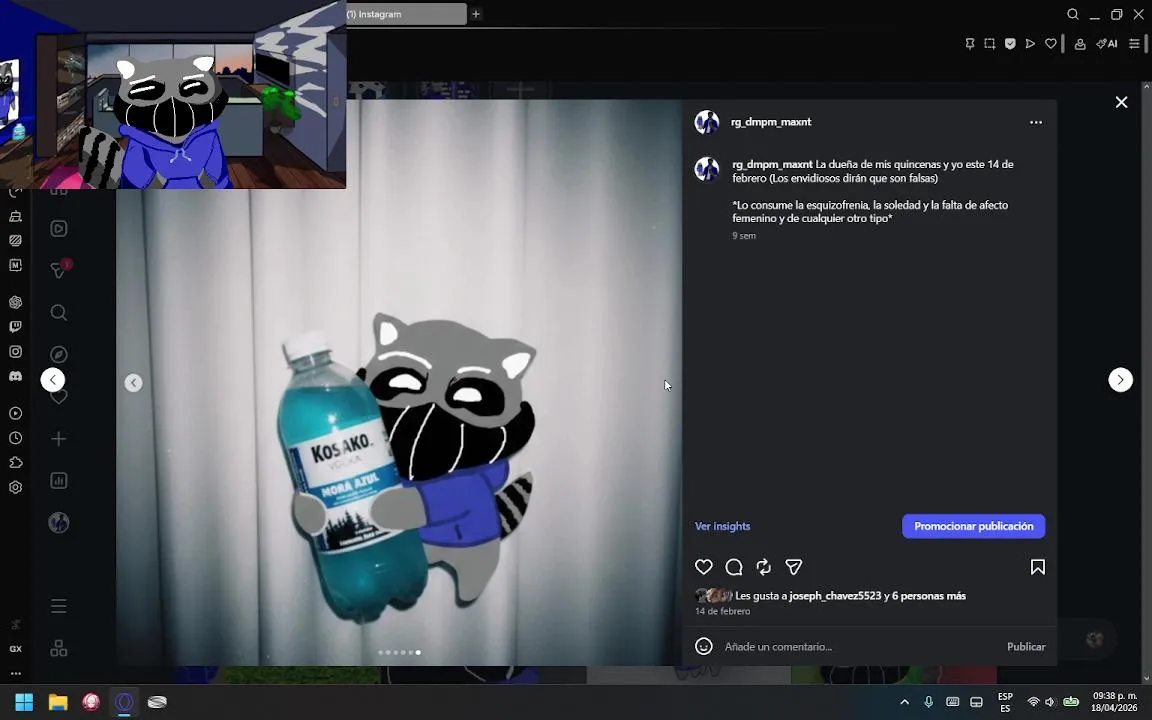
Task: Like the post with the heart icon
Action: (703, 566)
